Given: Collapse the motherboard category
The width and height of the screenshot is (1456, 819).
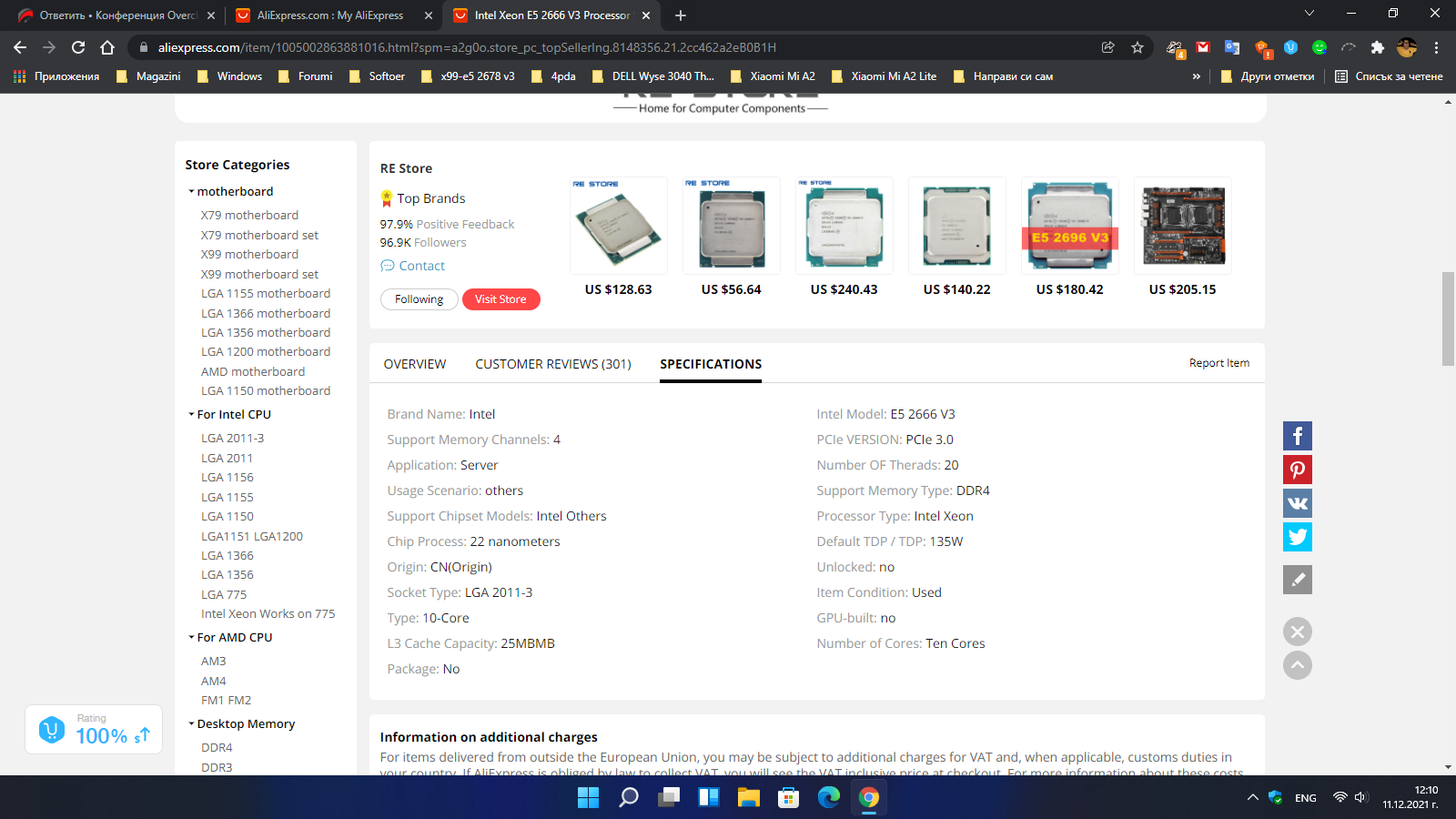Looking at the screenshot, I should click(230, 191).
